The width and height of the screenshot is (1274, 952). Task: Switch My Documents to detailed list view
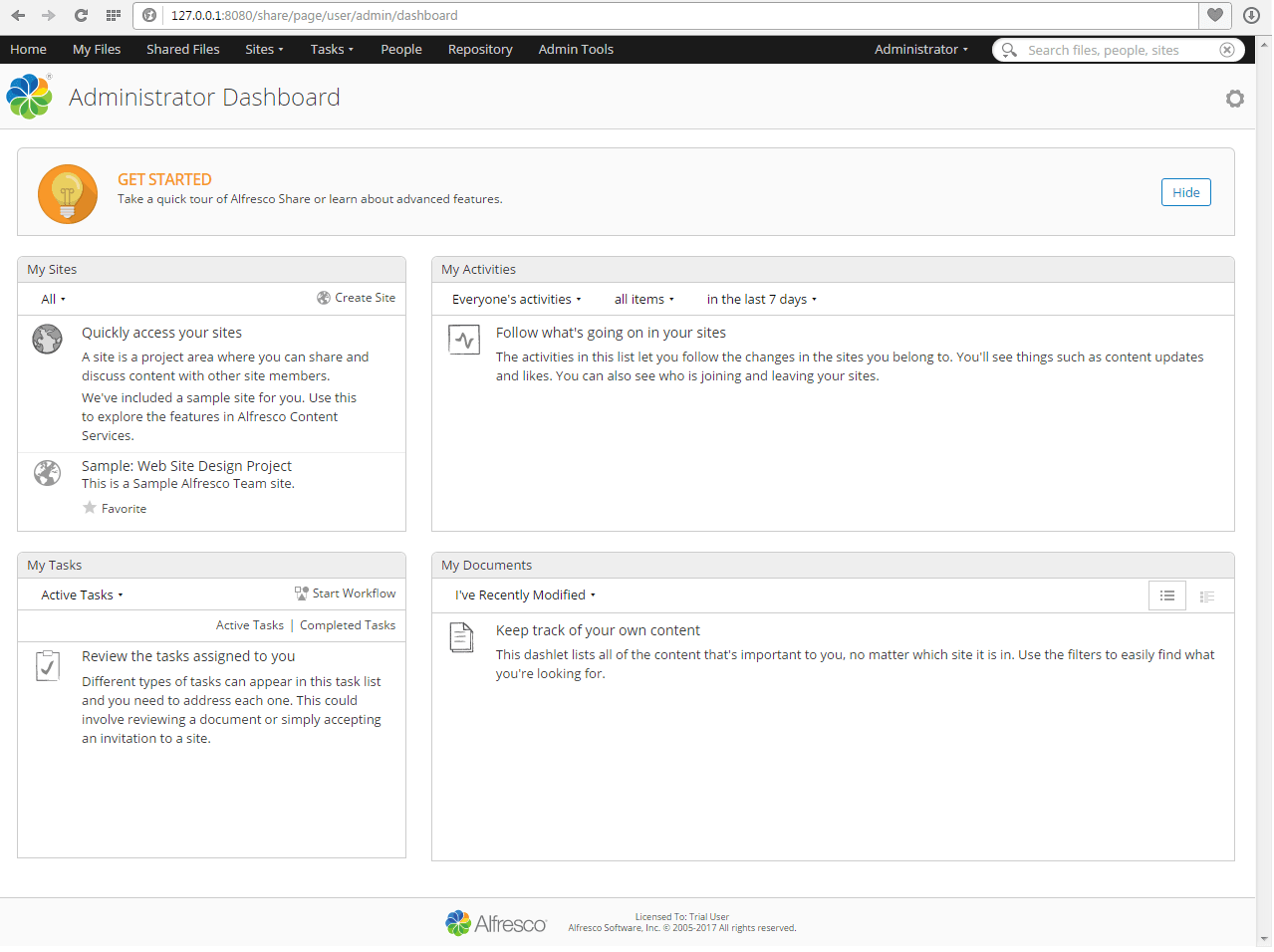[x=1207, y=595]
